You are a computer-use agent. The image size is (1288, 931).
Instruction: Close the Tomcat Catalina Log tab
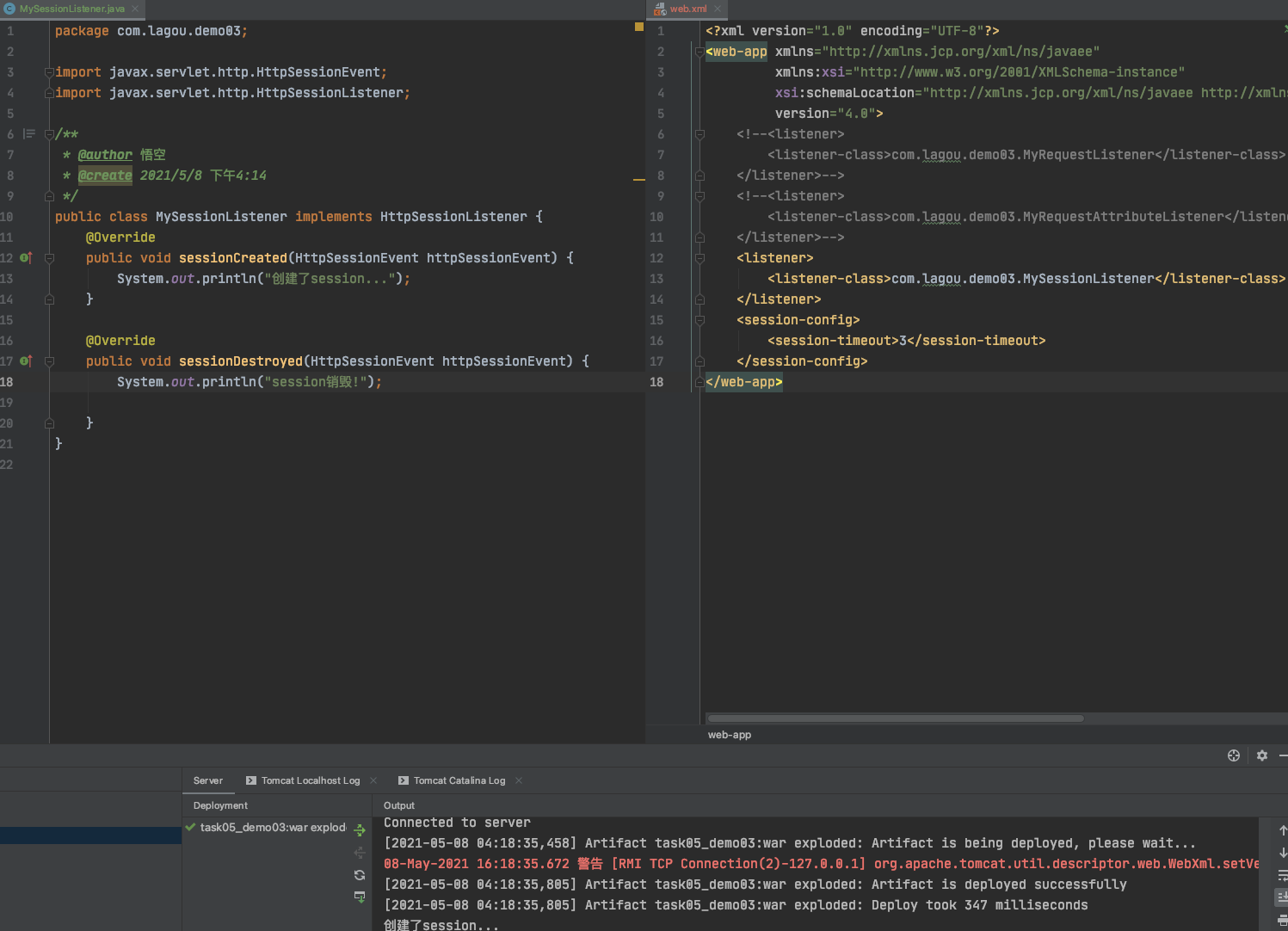point(519,780)
